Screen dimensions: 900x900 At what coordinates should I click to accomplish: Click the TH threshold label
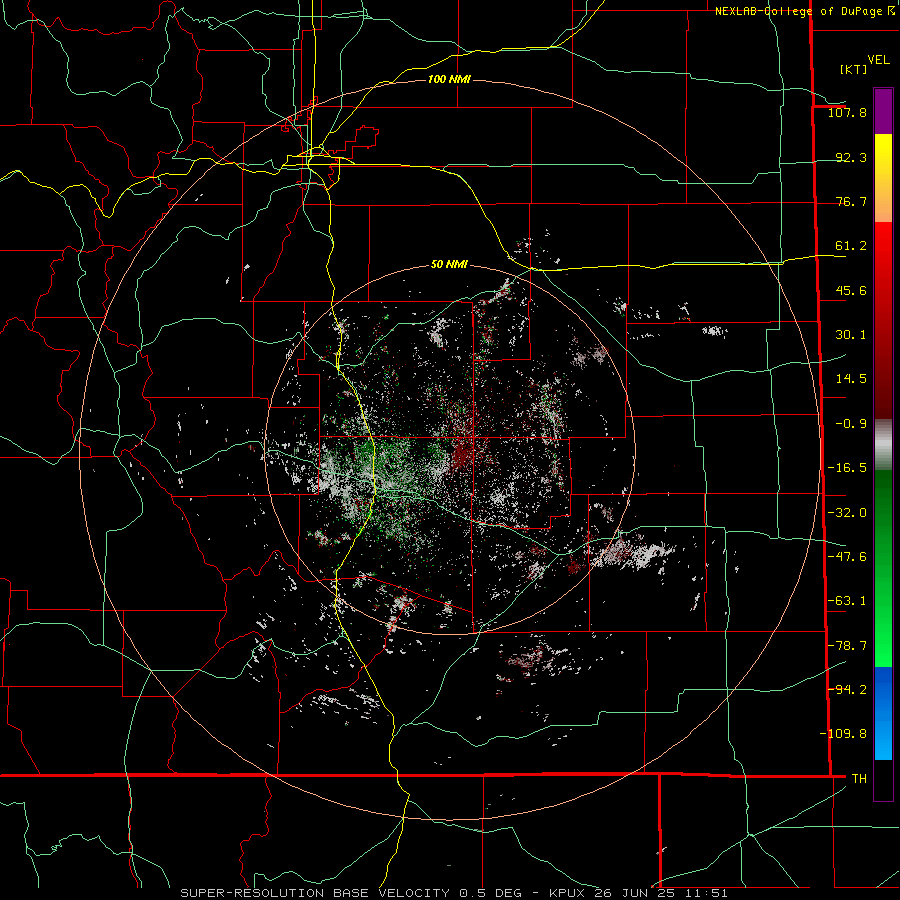(x=859, y=779)
